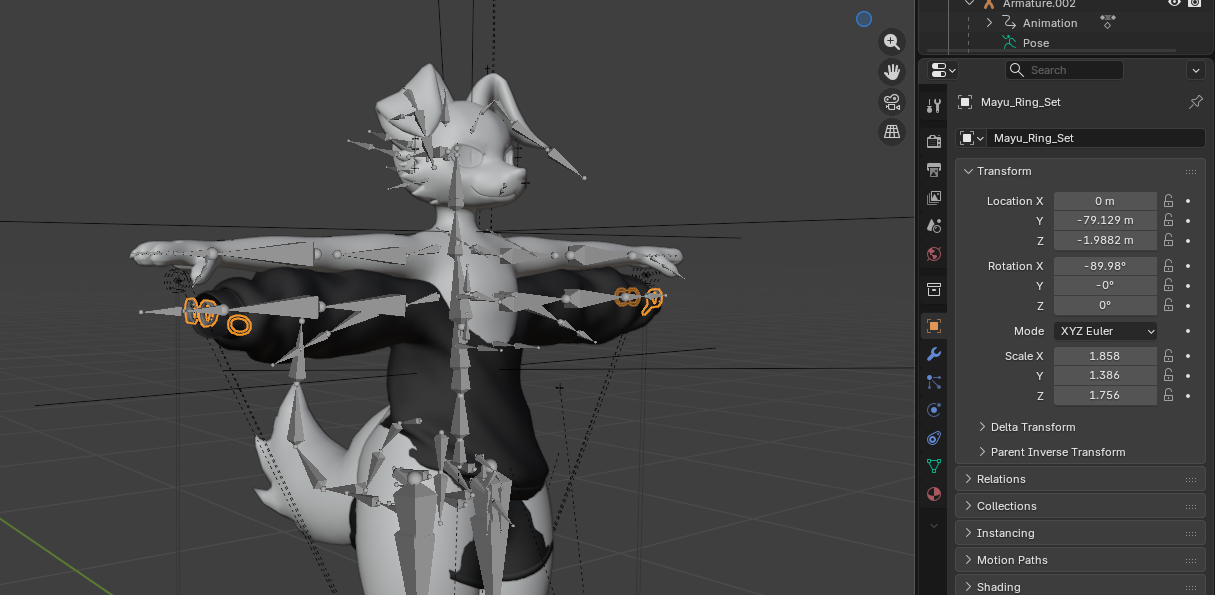Select the Object properties tab
Viewport: 1215px width, 595px height.
coord(934,326)
